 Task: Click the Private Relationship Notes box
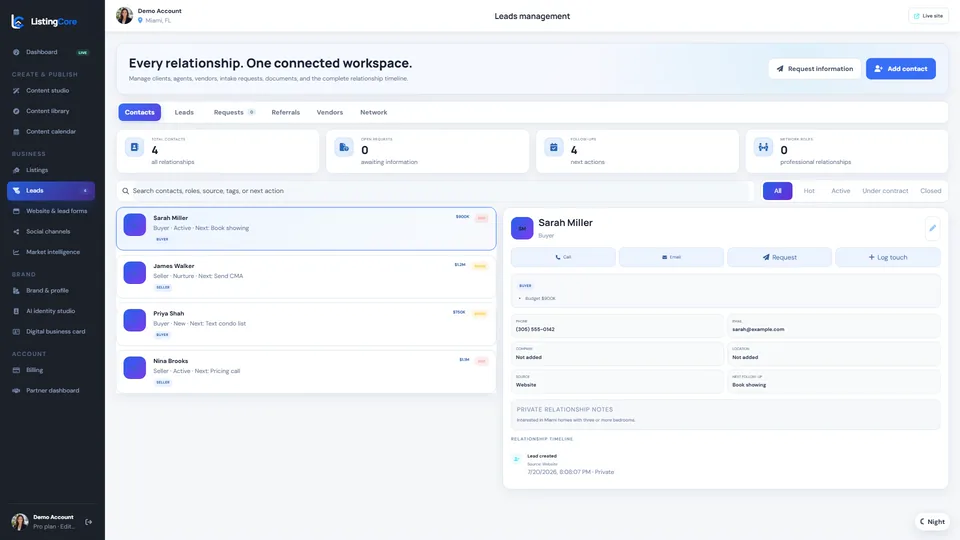pyautogui.click(x=726, y=414)
